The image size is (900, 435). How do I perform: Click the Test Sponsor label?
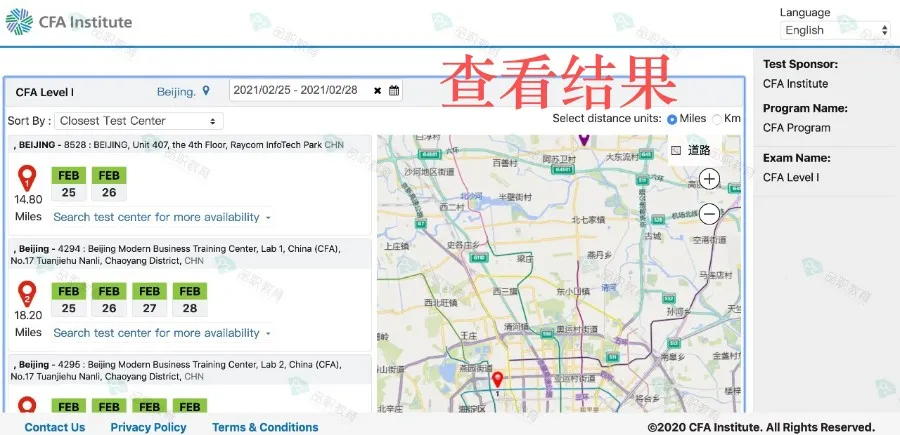coord(800,64)
